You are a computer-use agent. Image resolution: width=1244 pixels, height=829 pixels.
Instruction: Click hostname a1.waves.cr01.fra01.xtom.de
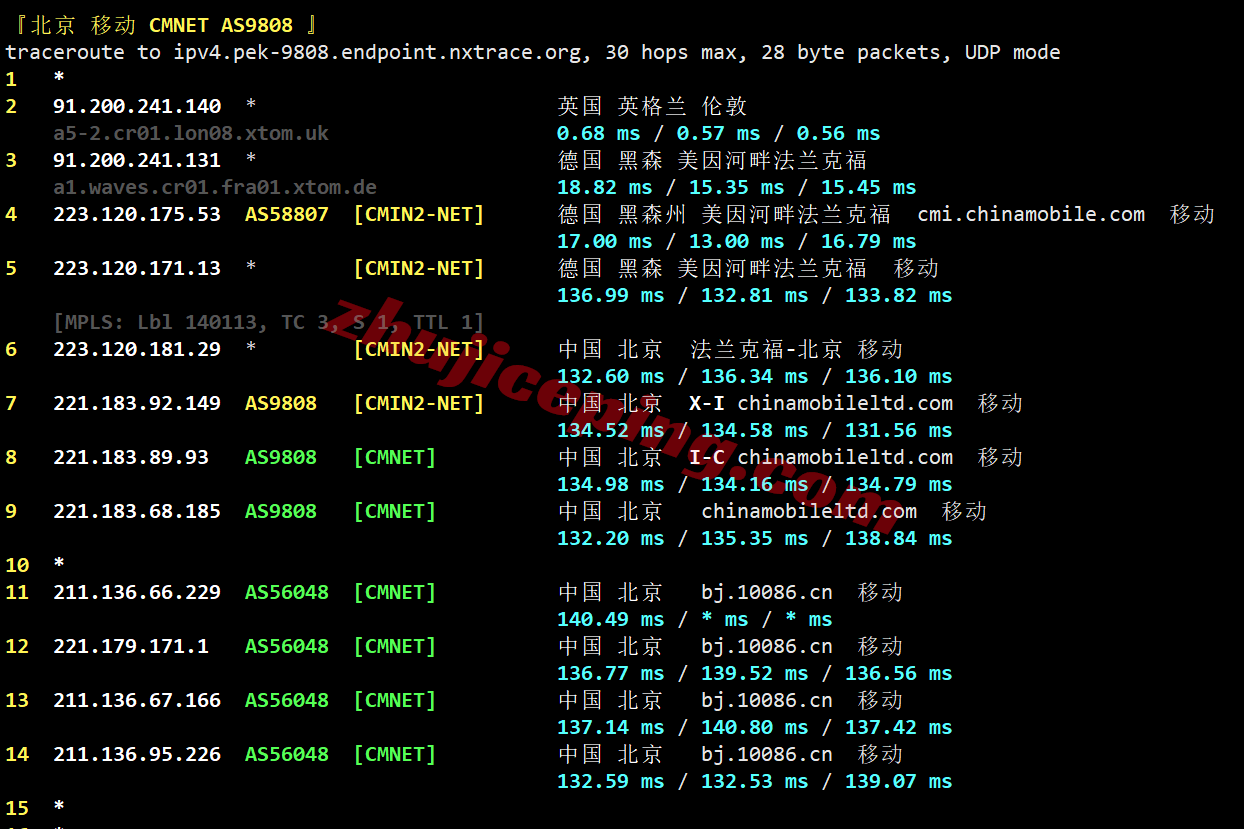(215, 187)
